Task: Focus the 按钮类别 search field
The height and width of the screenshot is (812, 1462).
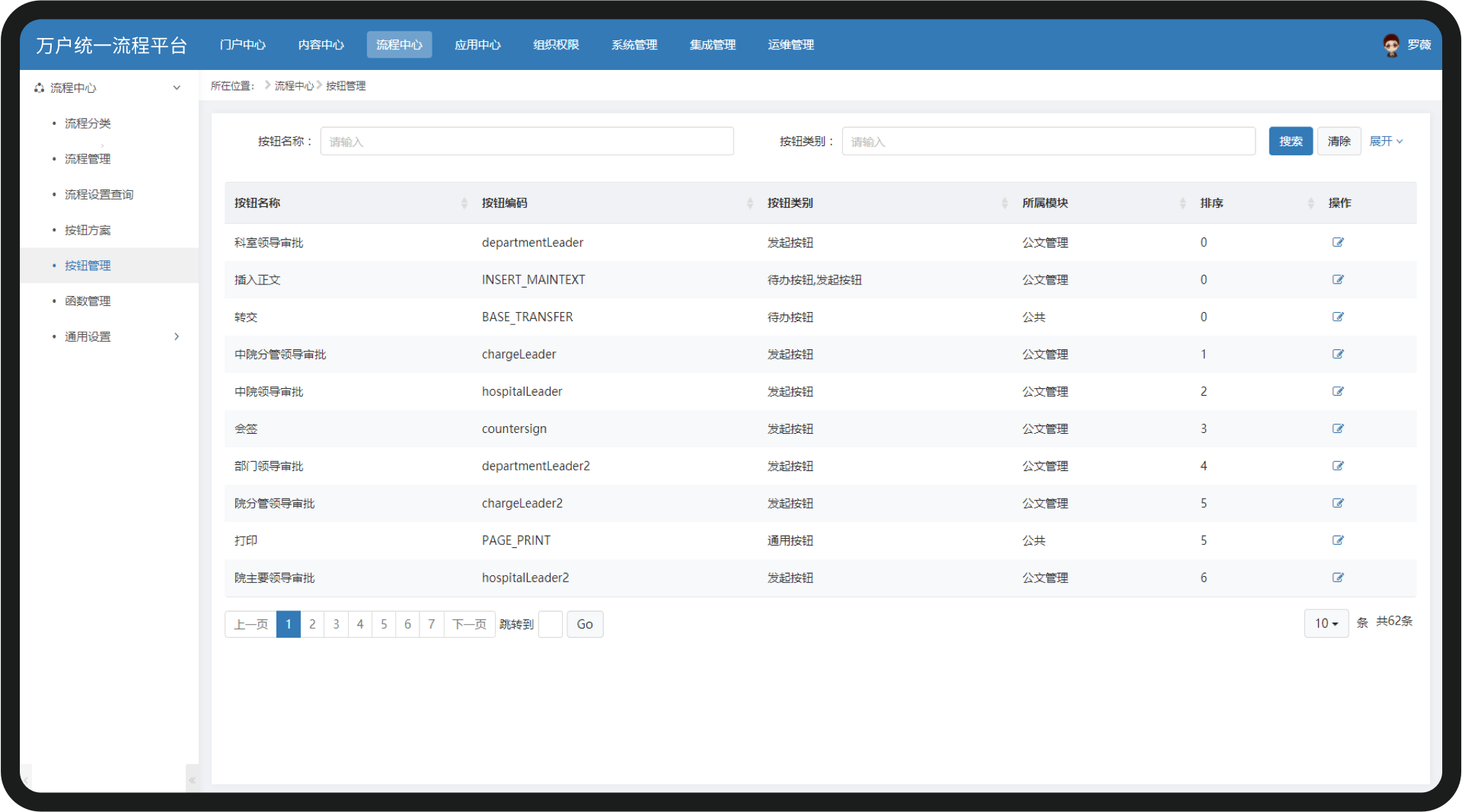Action: [1049, 142]
